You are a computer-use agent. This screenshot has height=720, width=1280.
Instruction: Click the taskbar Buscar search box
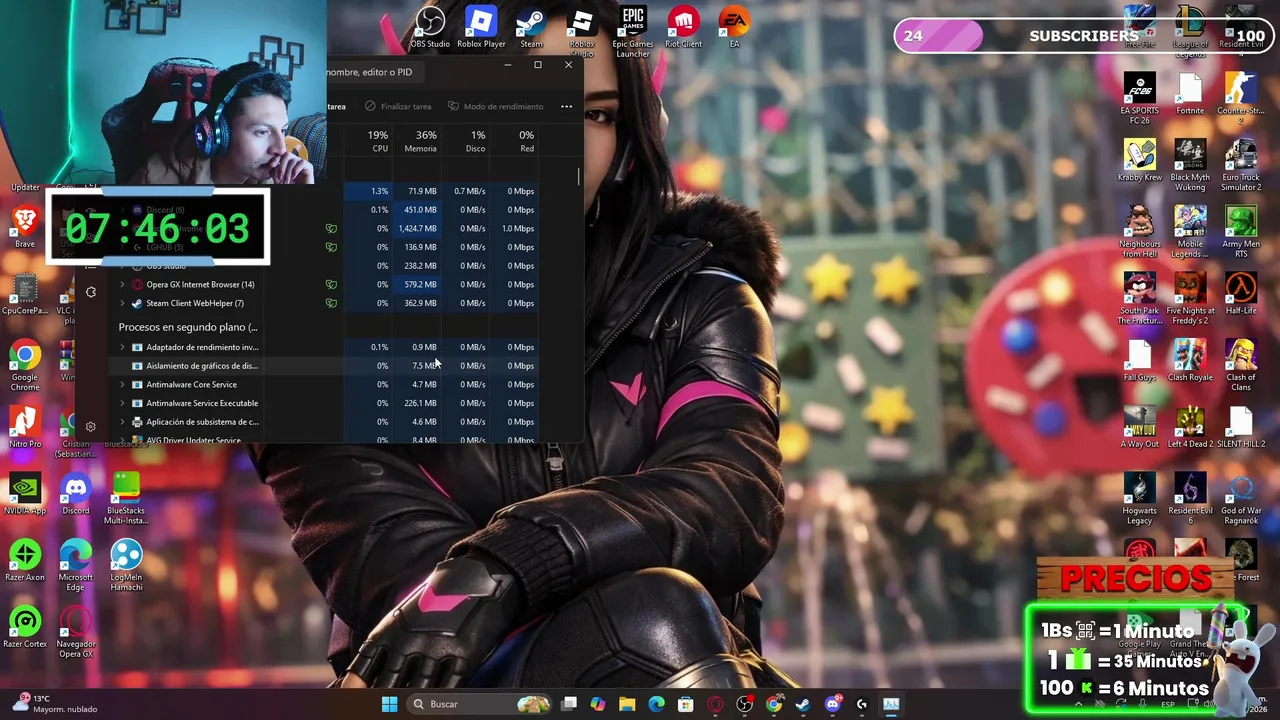tap(481, 704)
